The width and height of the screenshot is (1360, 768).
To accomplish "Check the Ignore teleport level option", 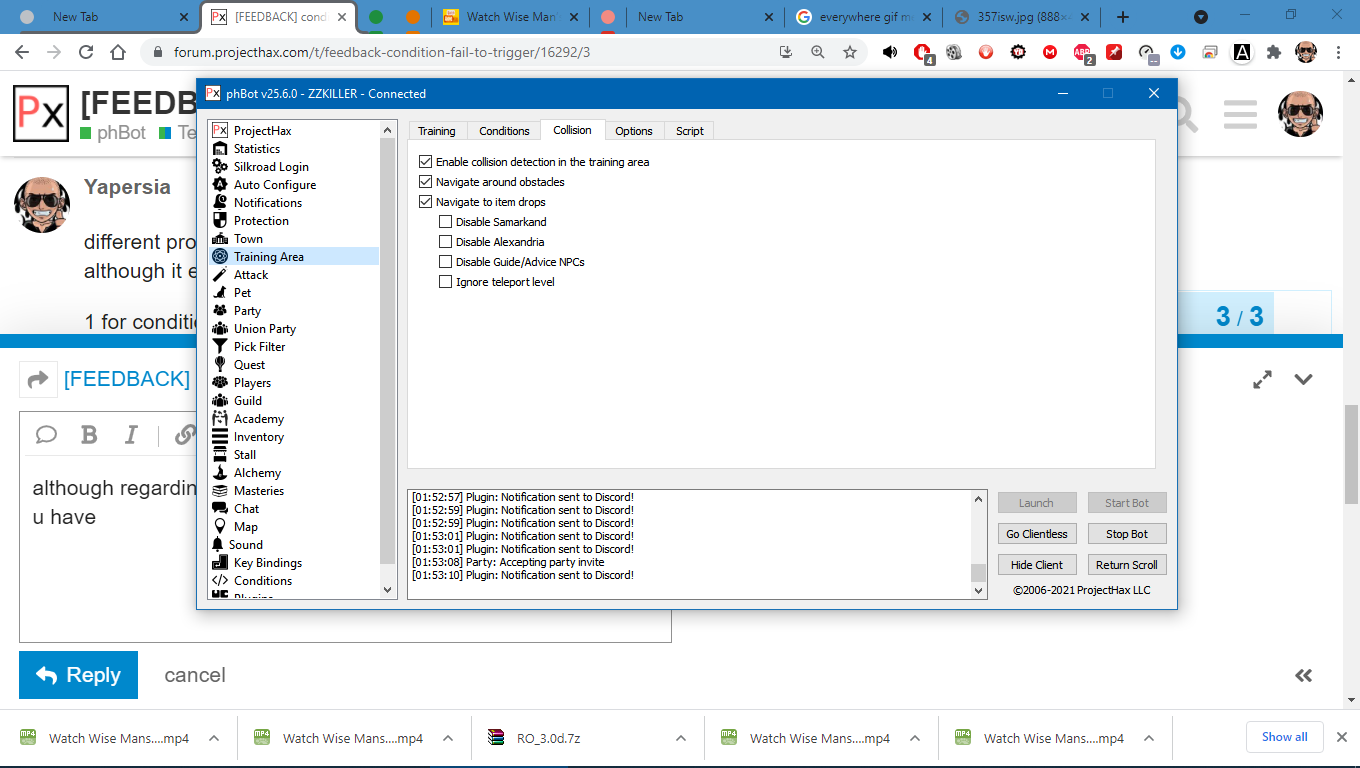I will coord(446,282).
